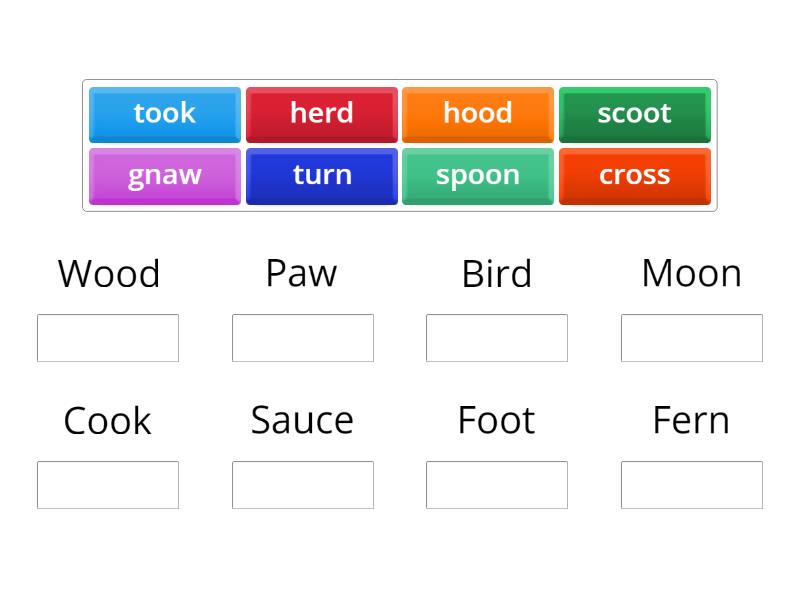Select the "cross" word tile
Image resolution: width=800 pixels, height=600 pixels.
tap(634, 176)
